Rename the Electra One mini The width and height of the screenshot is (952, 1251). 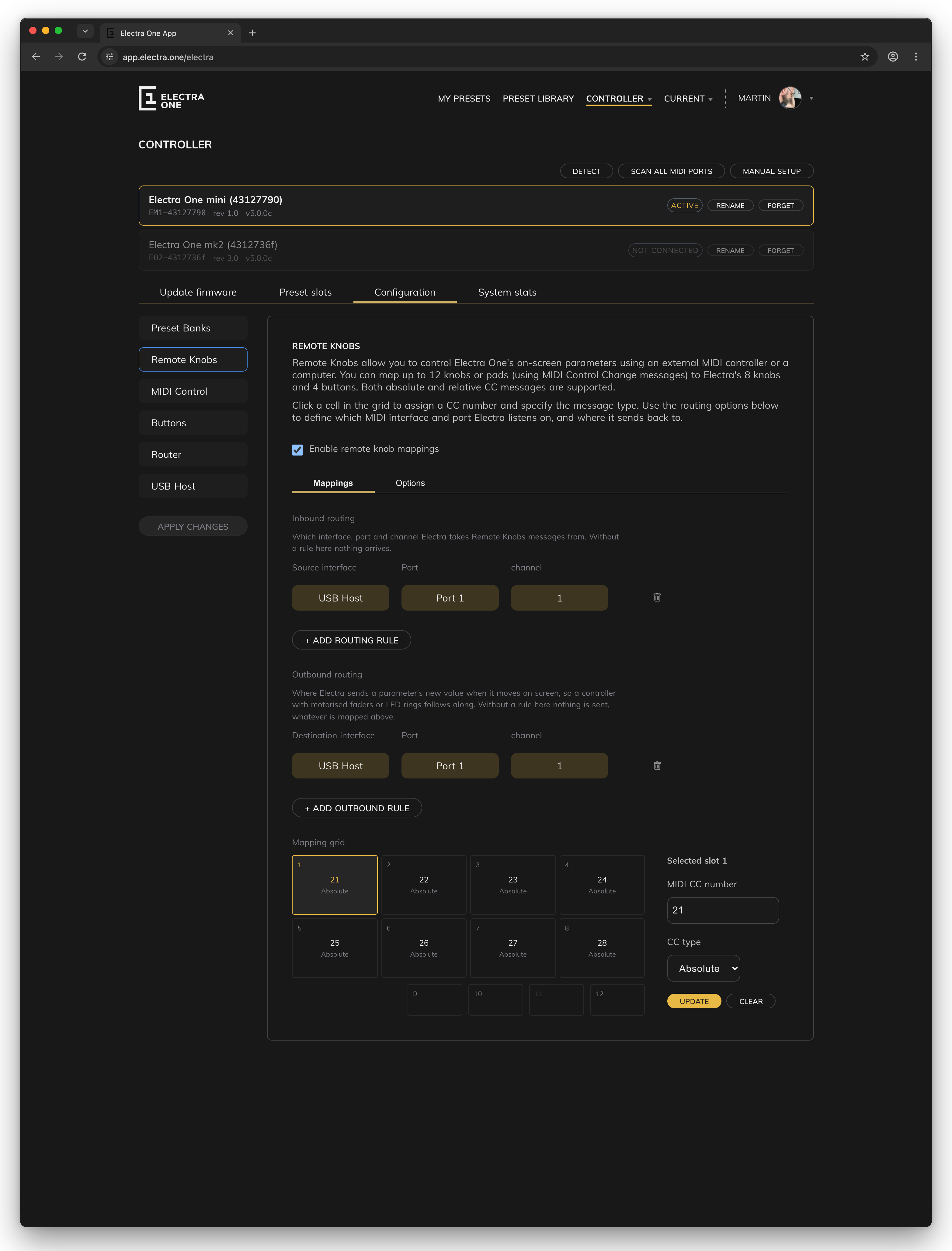[730, 206]
